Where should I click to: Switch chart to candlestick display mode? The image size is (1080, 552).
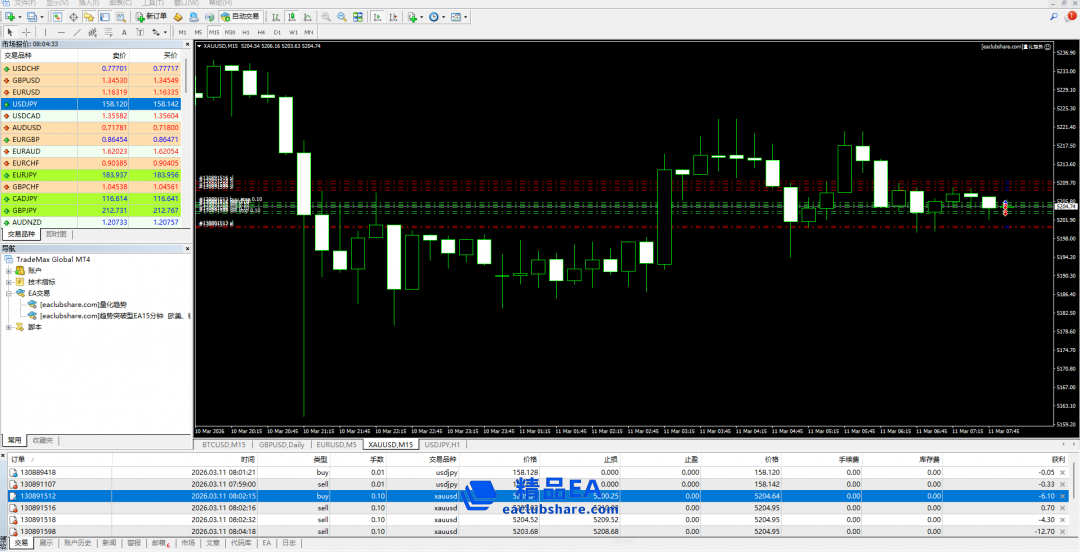point(290,17)
